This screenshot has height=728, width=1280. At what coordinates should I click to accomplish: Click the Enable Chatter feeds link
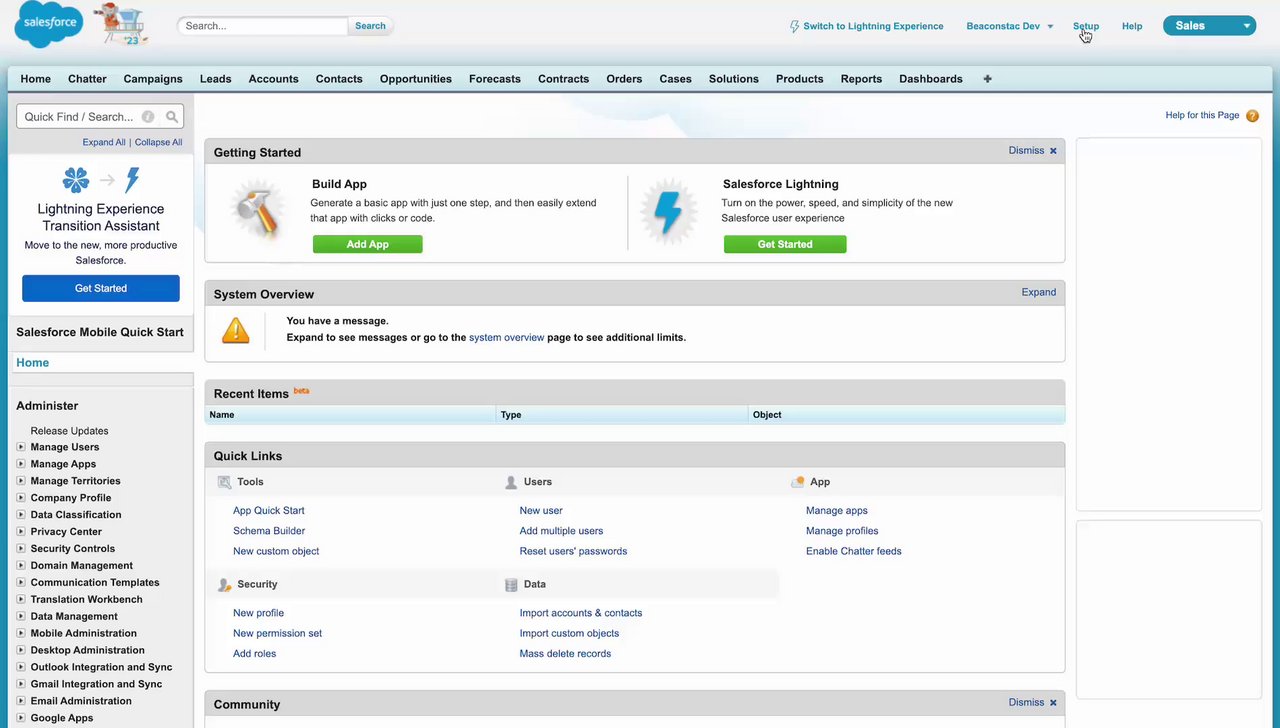click(x=854, y=551)
